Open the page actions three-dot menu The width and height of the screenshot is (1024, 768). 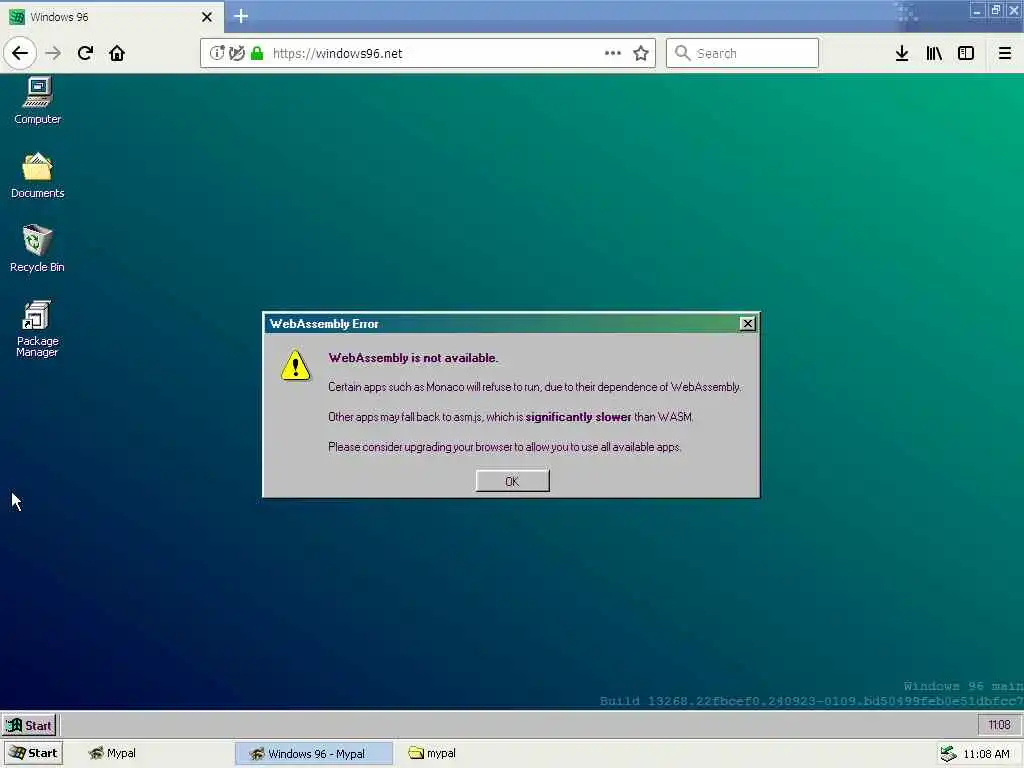pyautogui.click(x=613, y=53)
